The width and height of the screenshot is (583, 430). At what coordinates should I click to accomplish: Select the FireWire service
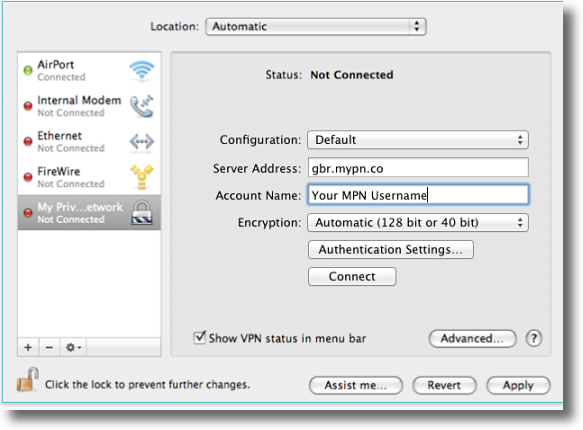[89, 177]
